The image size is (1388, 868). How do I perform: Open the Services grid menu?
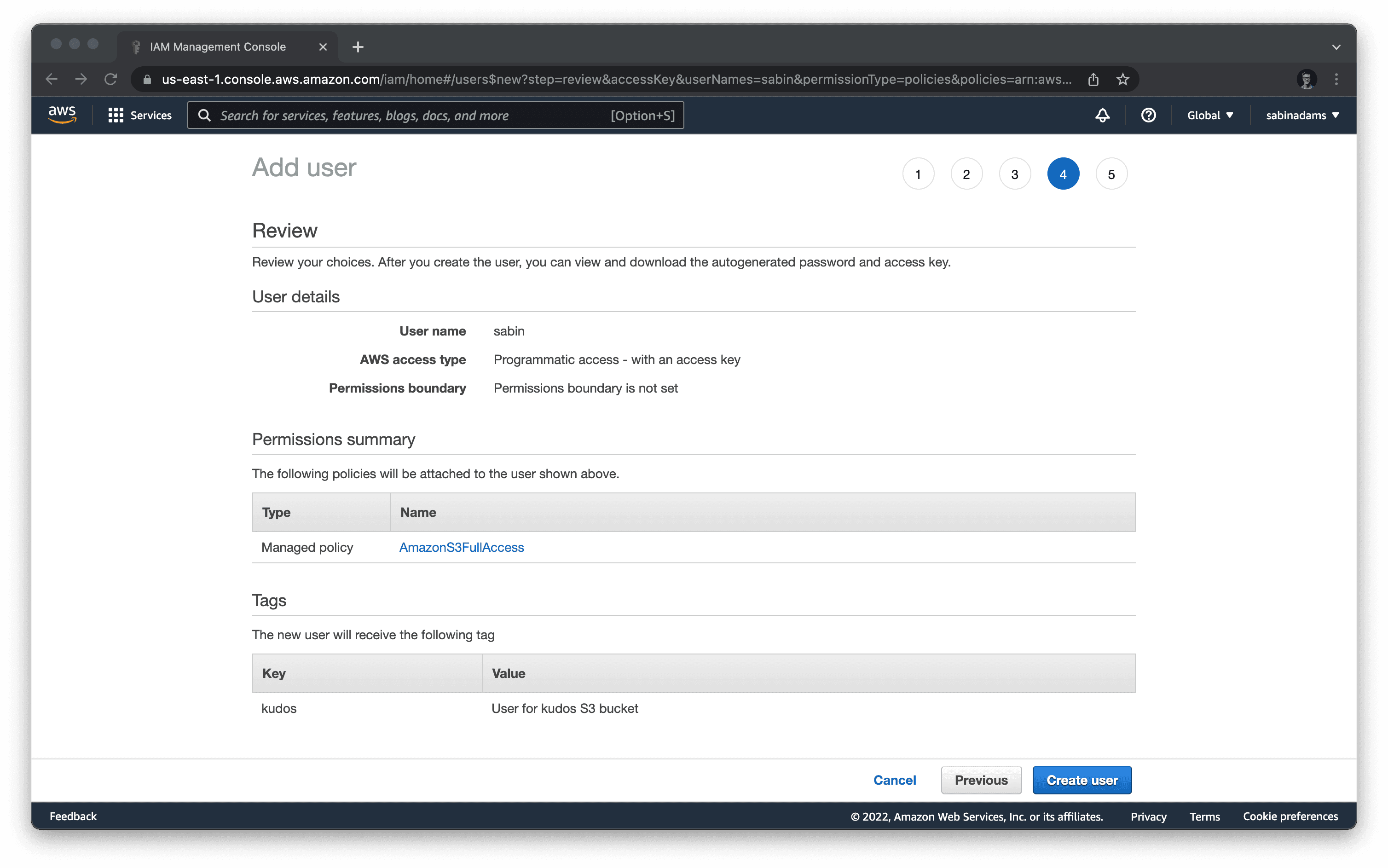139,116
